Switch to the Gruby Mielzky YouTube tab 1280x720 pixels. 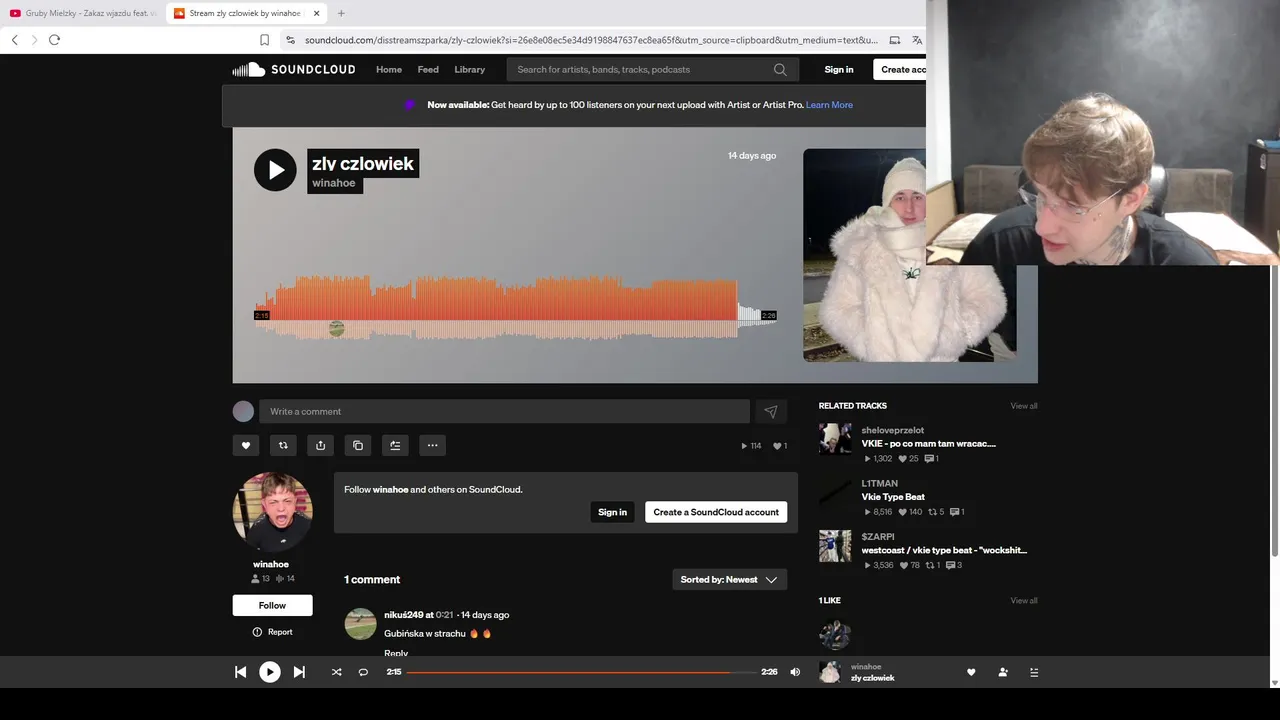82,13
